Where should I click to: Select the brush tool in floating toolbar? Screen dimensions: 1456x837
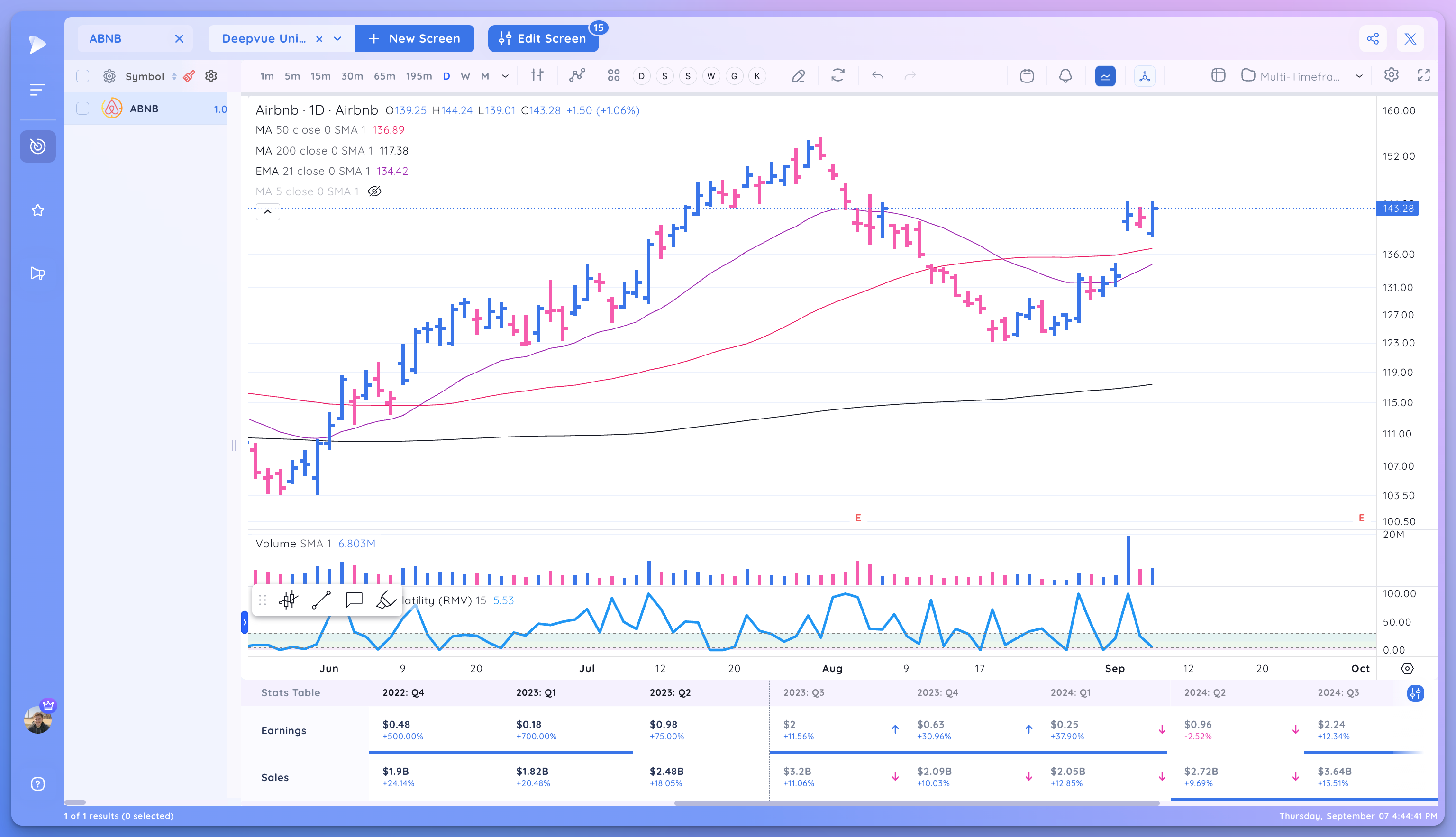(386, 600)
